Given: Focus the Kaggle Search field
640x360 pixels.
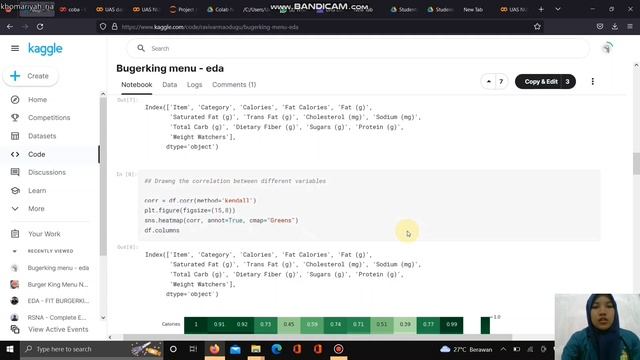Looking at the screenshot, I should click(358, 49).
